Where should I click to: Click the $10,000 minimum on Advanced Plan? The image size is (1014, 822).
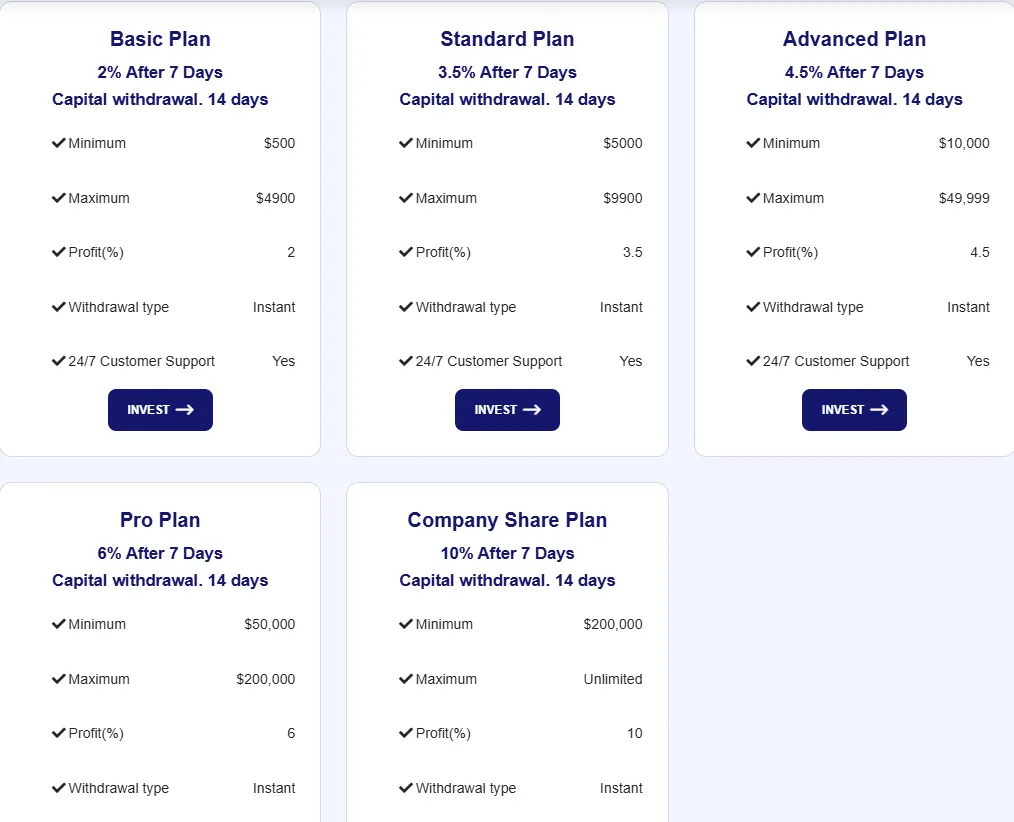(x=964, y=143)
